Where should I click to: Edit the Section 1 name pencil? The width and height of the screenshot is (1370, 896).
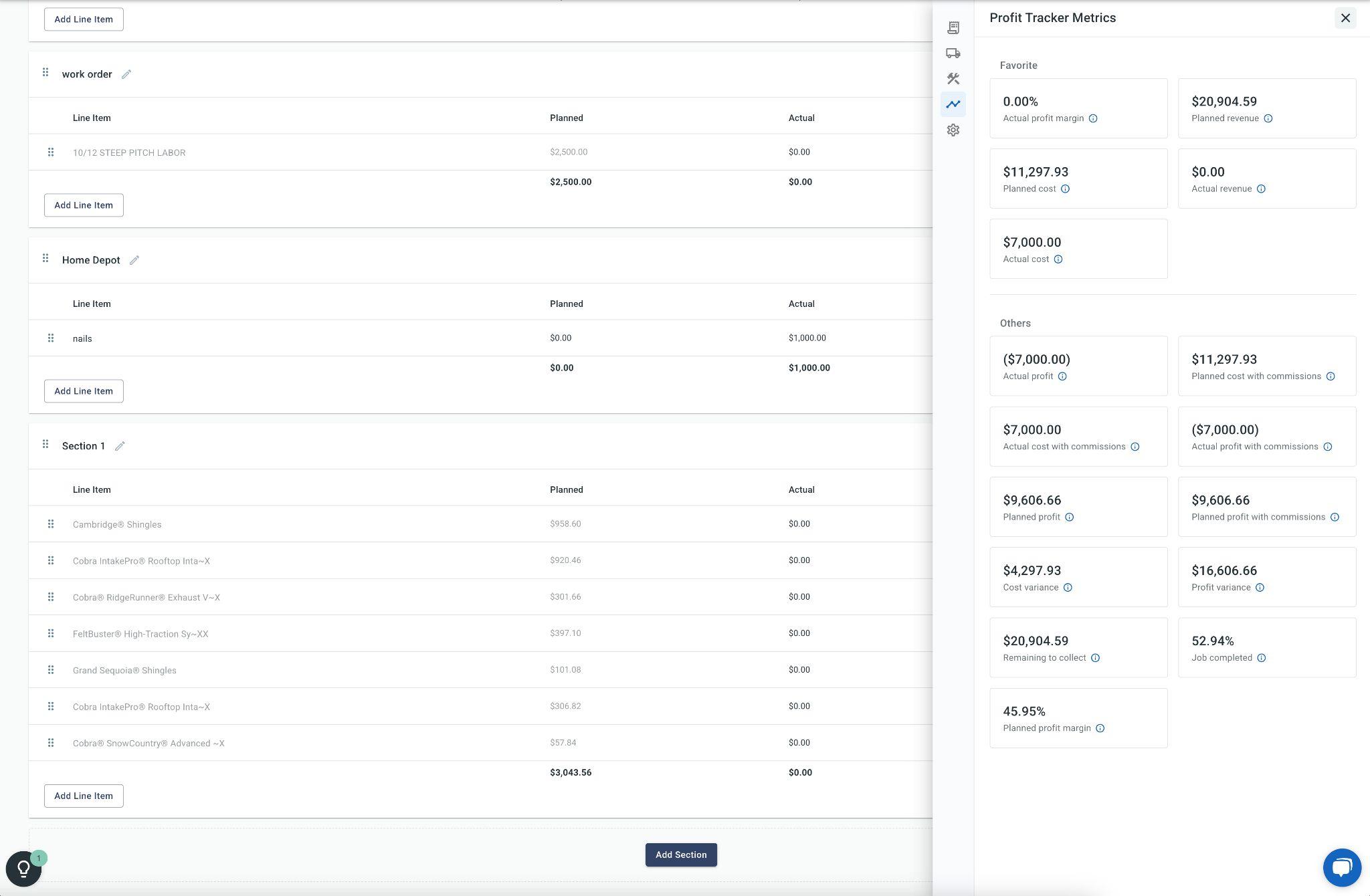pos(120,446)
